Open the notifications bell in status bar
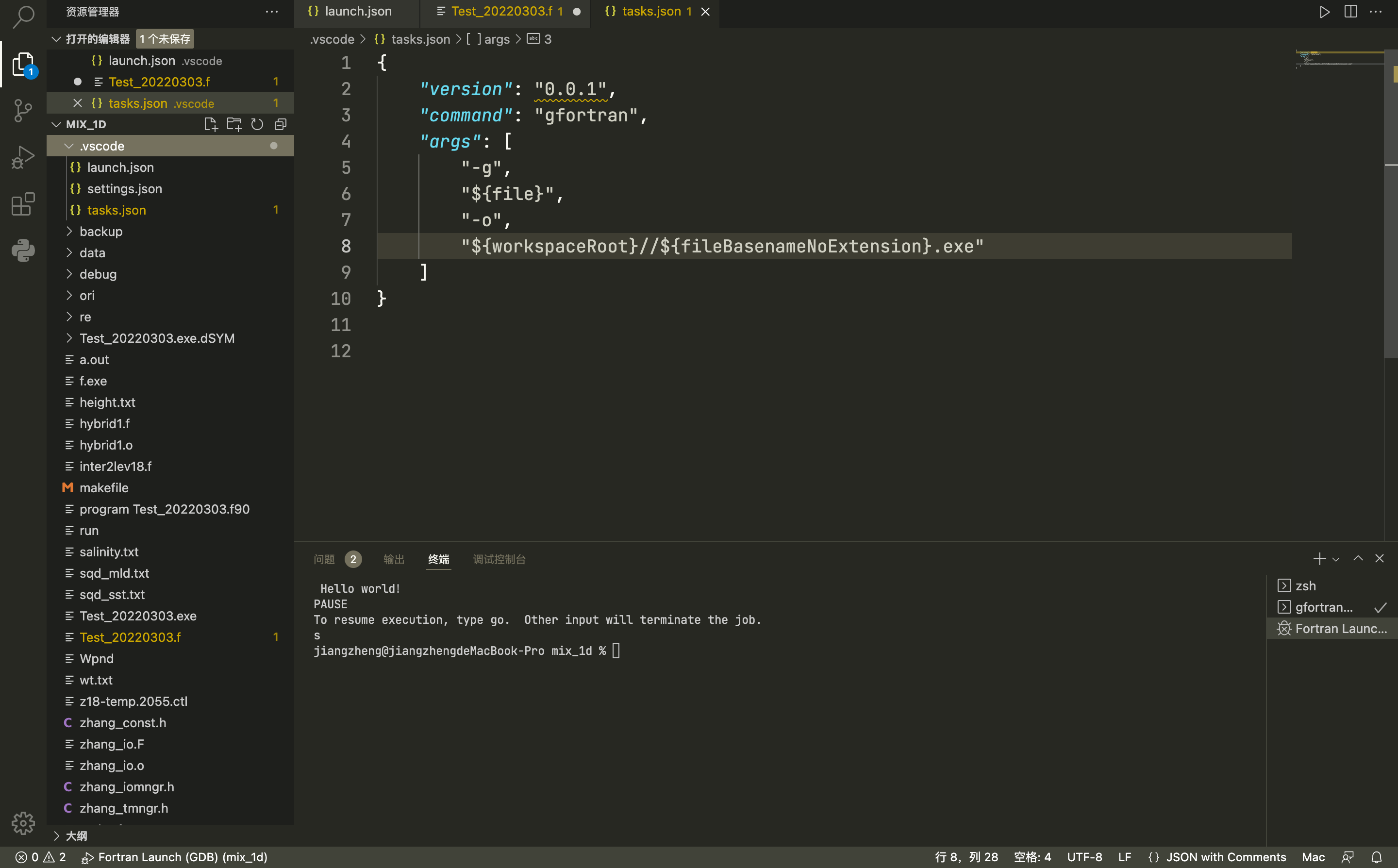 coord(1376,857)
